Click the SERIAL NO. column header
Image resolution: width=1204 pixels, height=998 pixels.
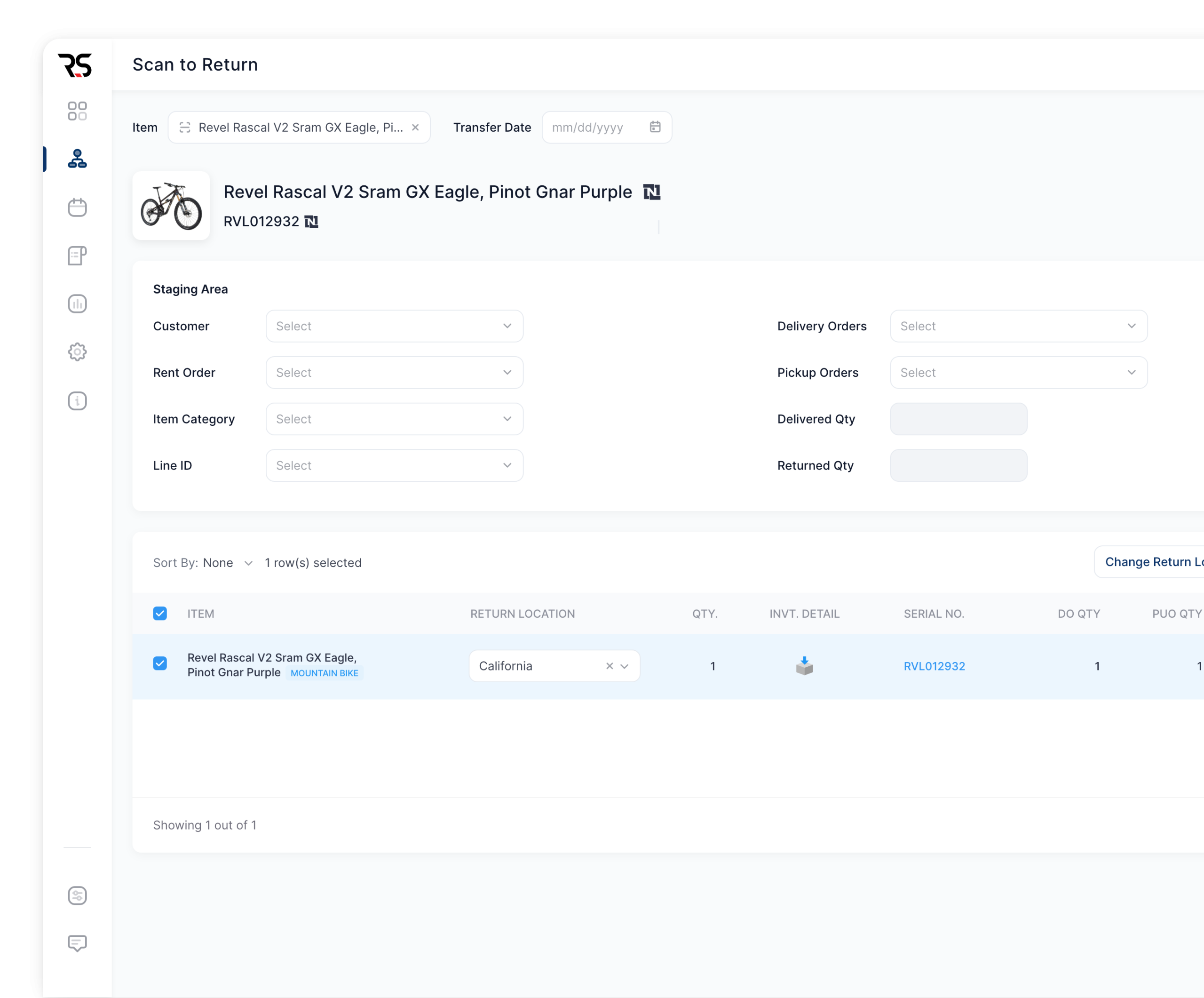(x=934, y=613)
